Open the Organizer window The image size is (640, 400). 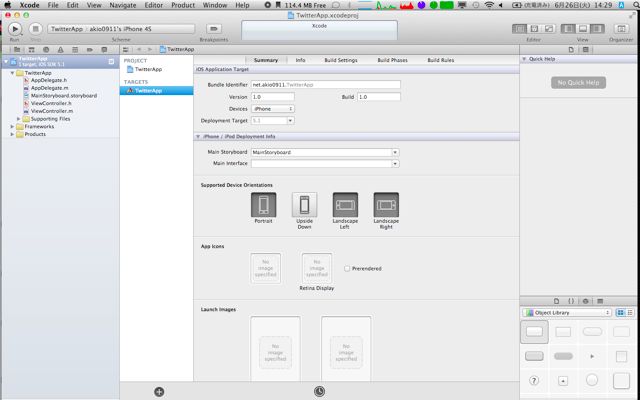[x=621, y=29]
